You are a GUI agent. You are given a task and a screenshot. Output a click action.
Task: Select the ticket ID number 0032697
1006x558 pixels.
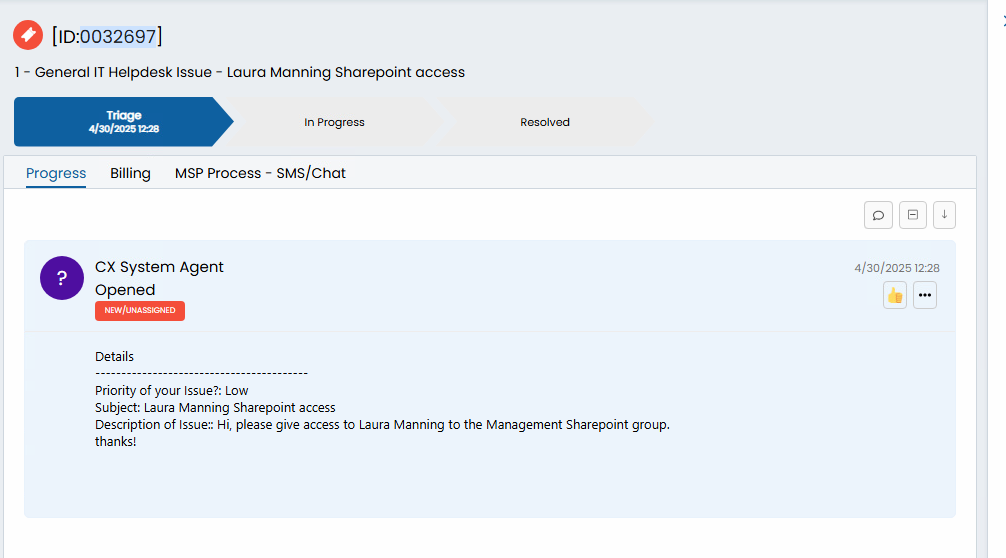(118, 37)
